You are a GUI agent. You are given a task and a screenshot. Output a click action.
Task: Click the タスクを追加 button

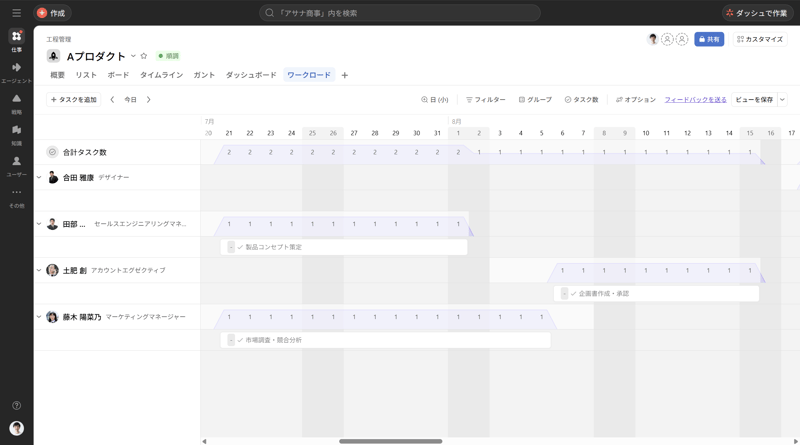[73, 100]
